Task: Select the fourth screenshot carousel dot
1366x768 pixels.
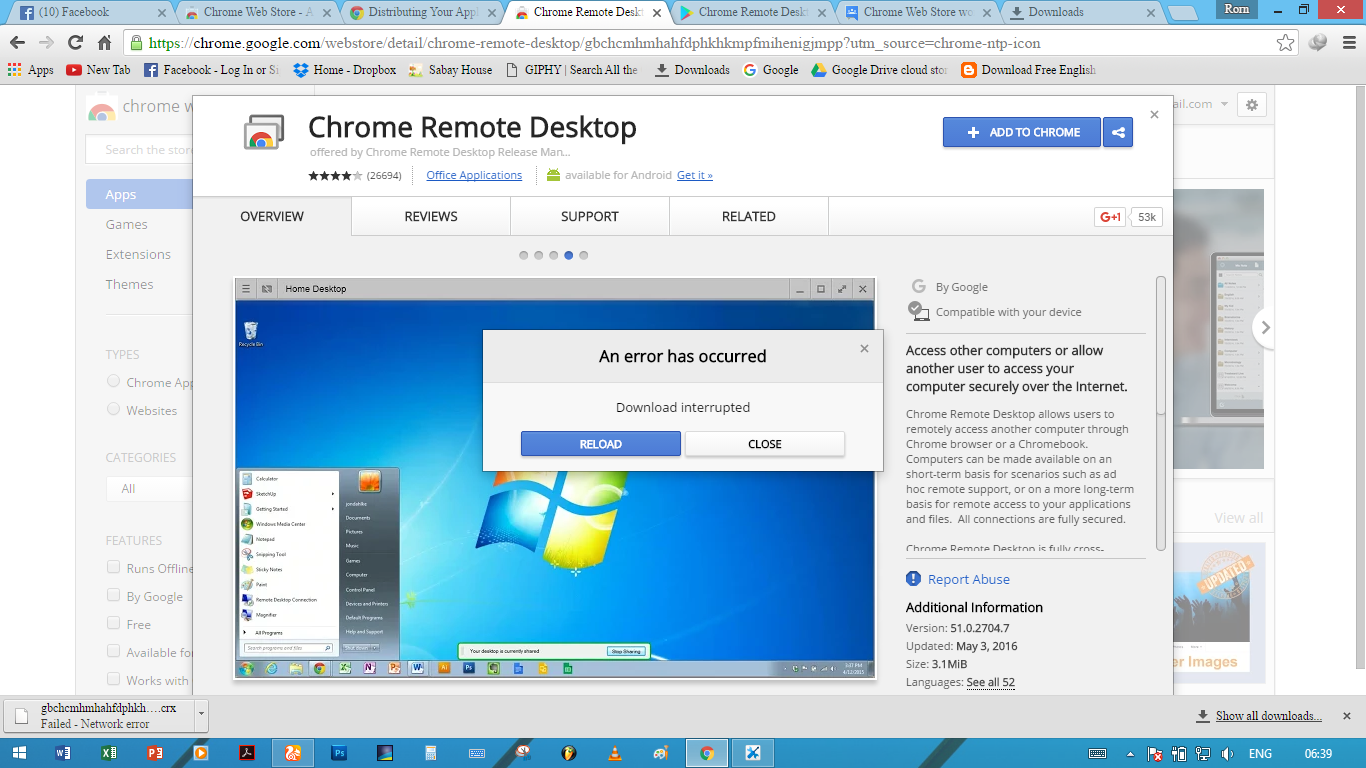Action: (569, 255)
